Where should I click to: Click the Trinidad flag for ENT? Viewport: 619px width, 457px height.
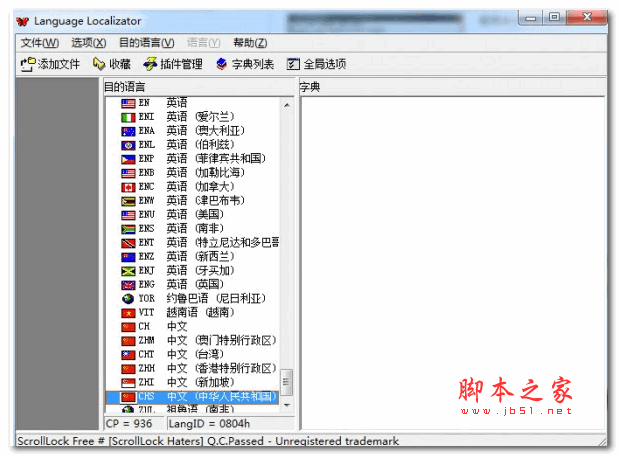(x=128, y=243)
